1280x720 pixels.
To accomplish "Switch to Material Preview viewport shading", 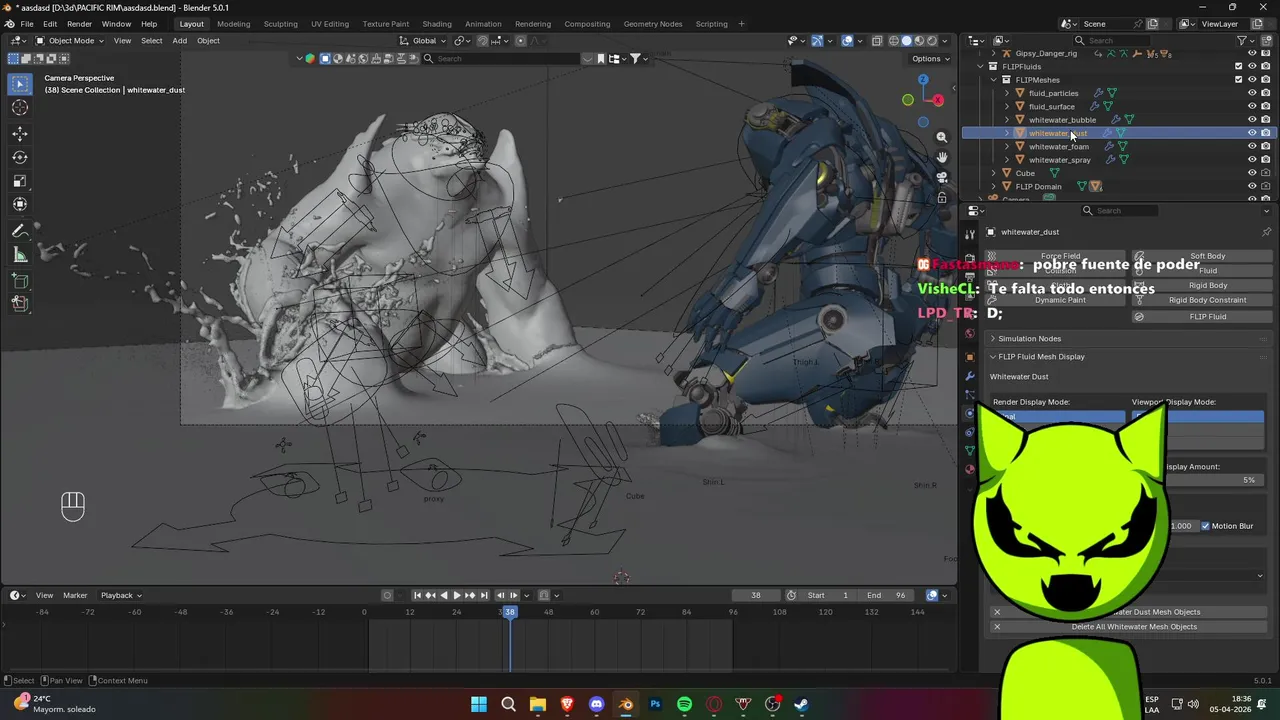I will (919, 41).
